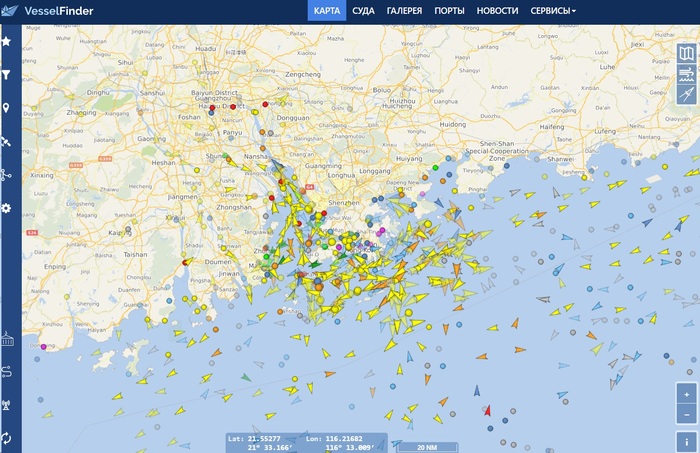The image size is (700, 453).
Task: Click the Huiyang label on map
Action: [x=409, y=159]
